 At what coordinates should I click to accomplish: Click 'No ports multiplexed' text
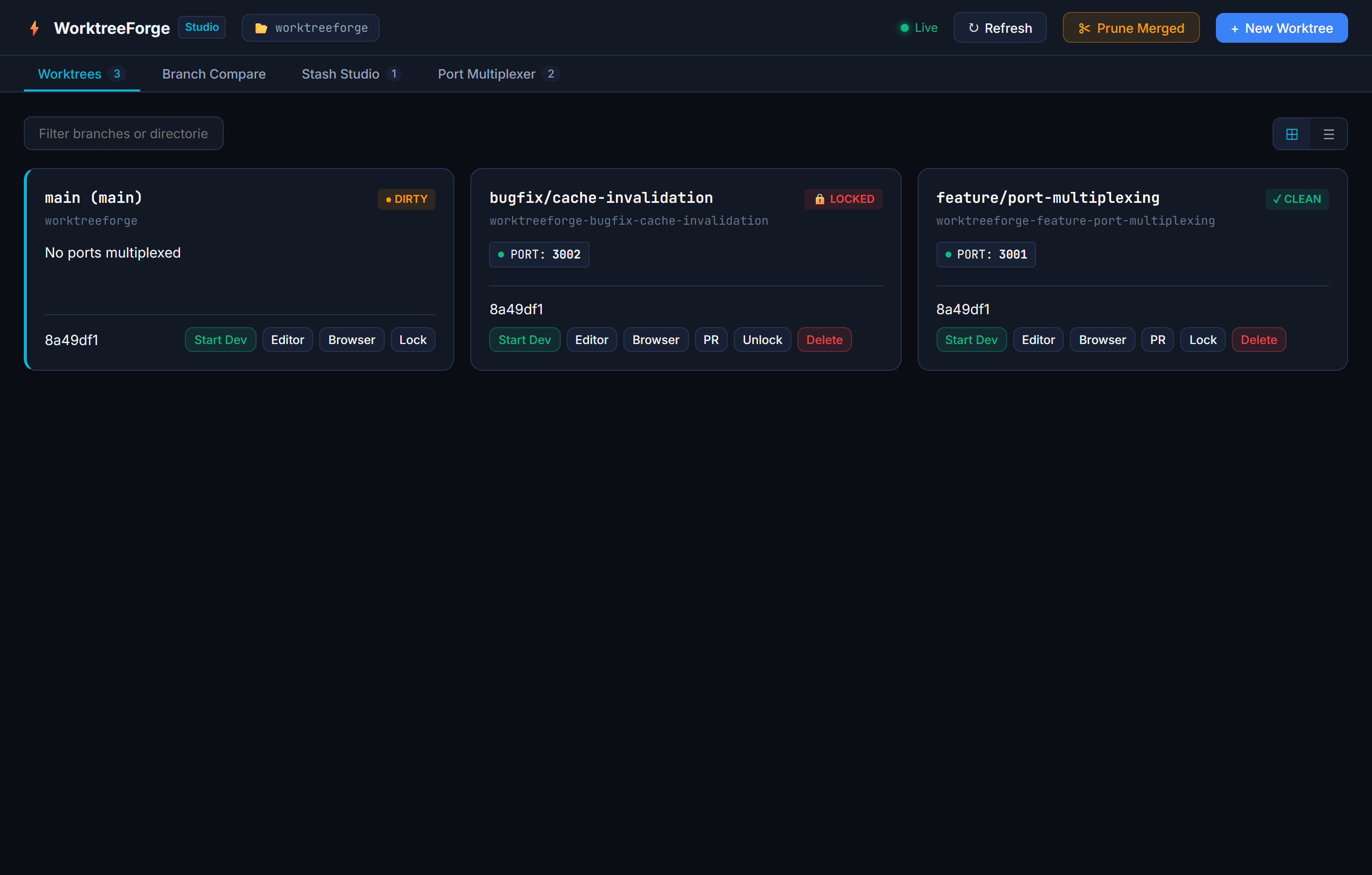point(113,253)
